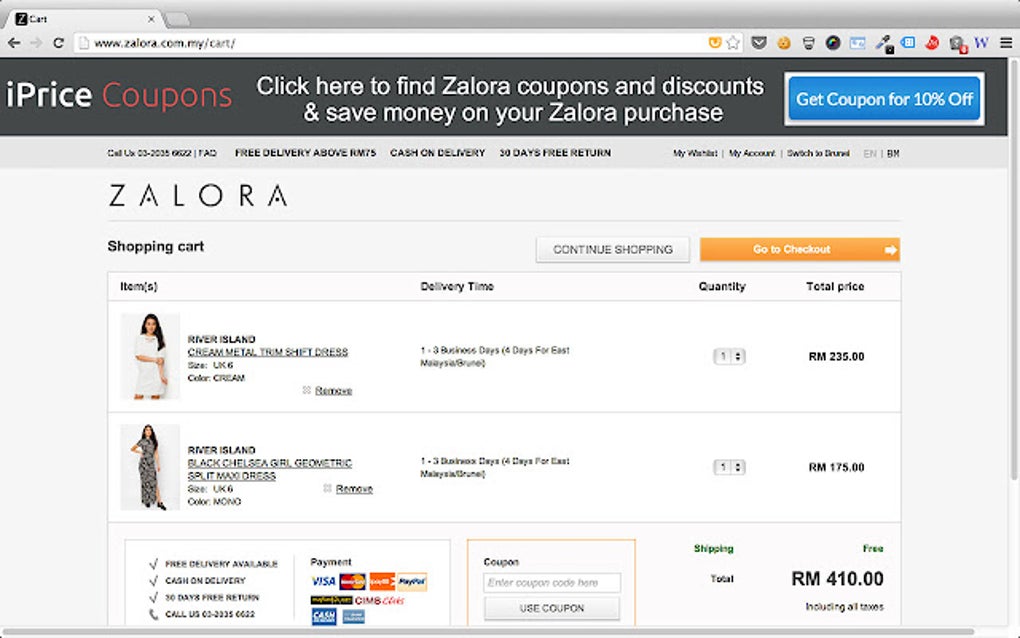Click 'CASH ON DELIVERY' header text
The height and width of the screenshot is (638, 1020).
pos(438,153)
